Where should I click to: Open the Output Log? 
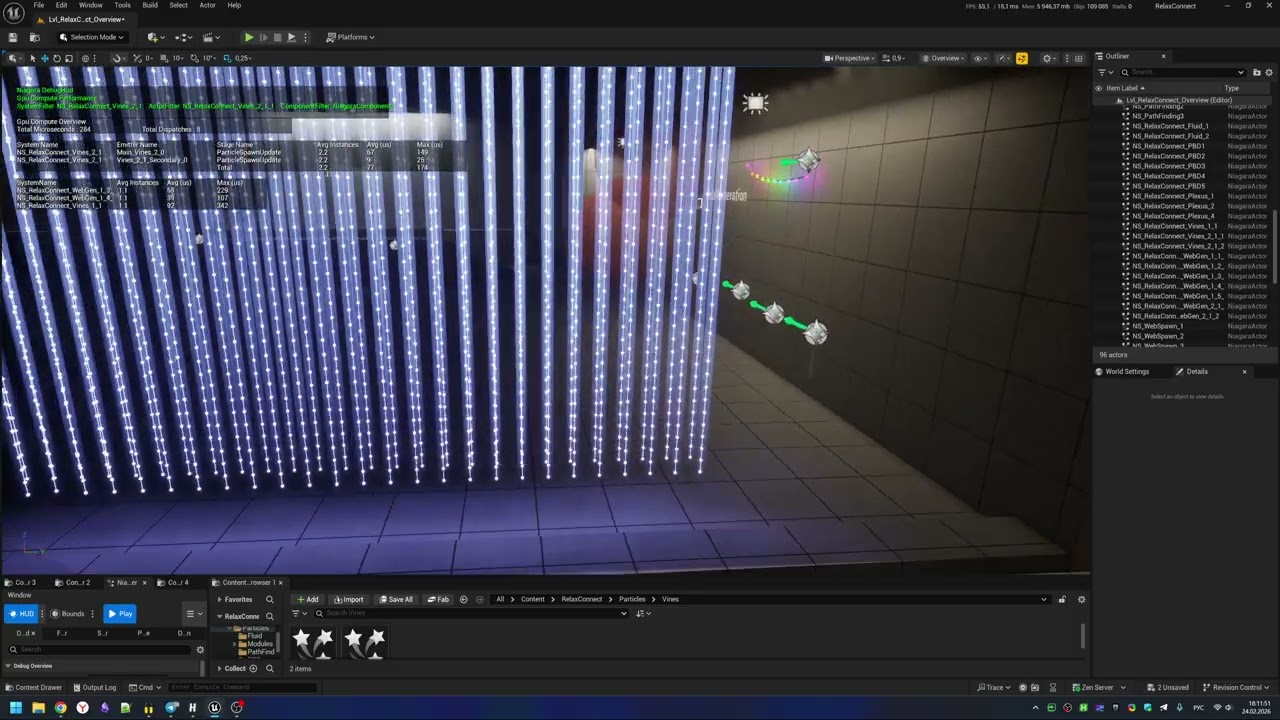coord(94,688)
